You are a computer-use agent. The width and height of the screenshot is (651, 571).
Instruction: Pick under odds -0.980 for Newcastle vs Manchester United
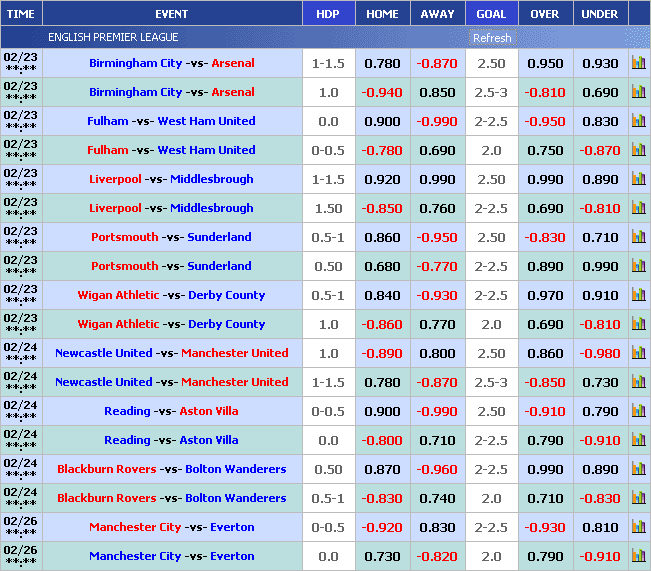point(600,353)
